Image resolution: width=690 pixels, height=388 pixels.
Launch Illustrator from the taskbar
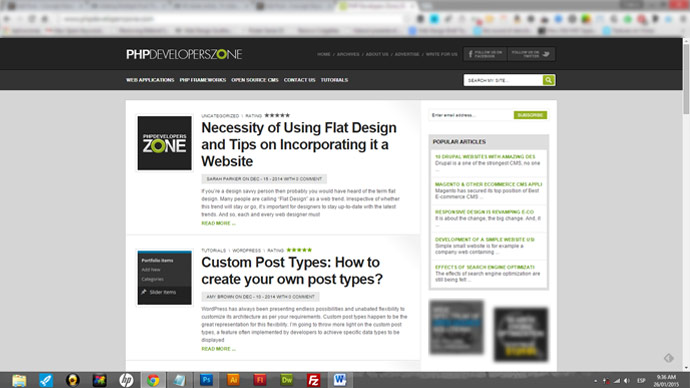click(233, 380)
